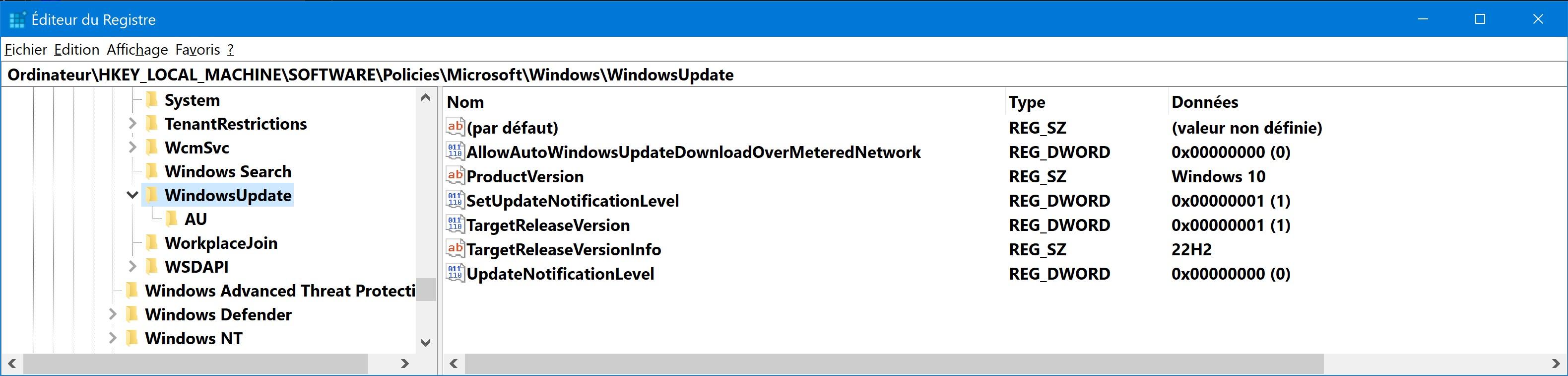Click the values pane scroll left arrow

point(454,364)
